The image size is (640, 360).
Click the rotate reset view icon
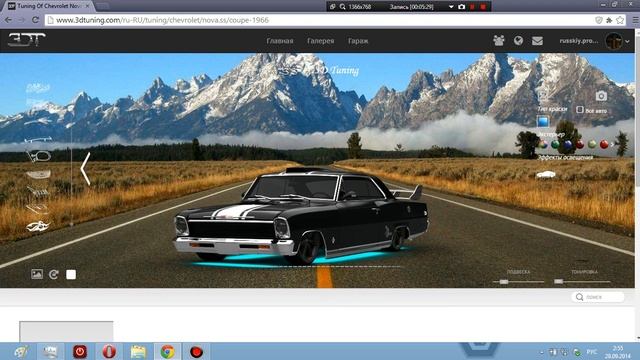[54, 274]
